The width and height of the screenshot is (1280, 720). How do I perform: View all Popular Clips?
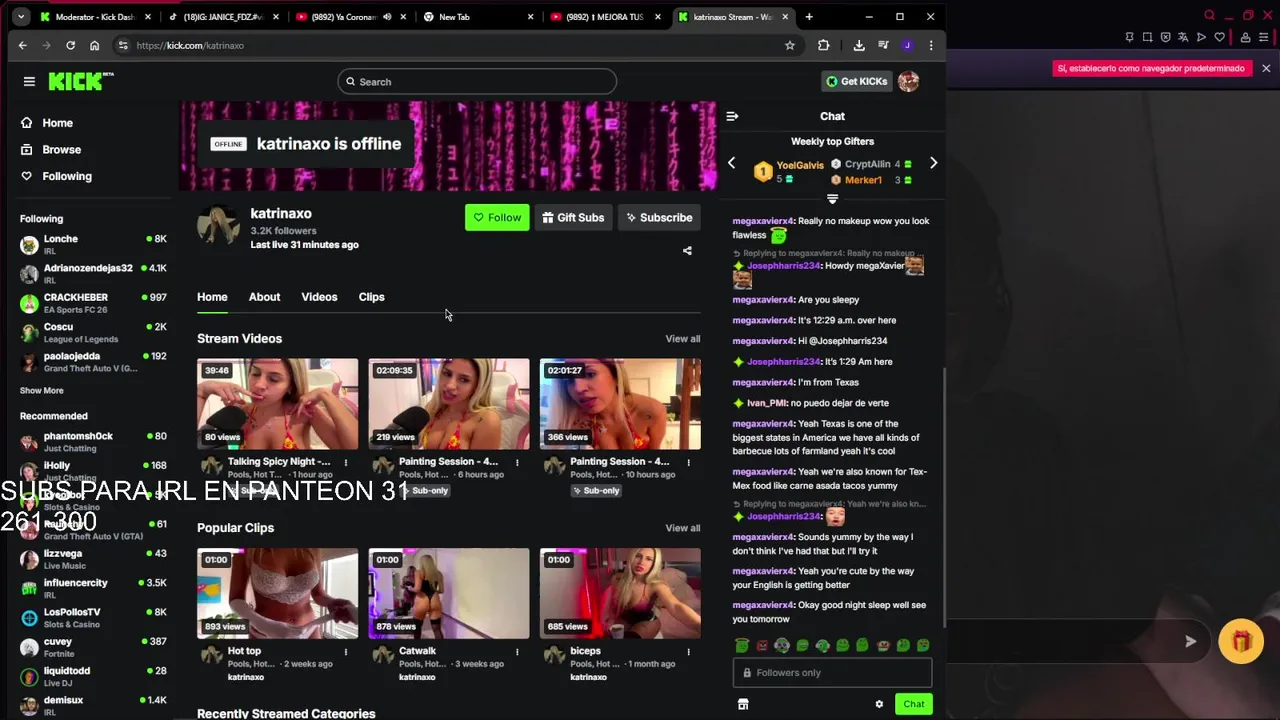coord(683,528)
